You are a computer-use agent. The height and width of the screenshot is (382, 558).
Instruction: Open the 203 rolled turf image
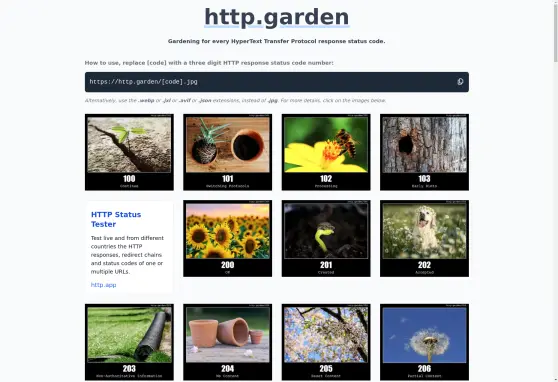click(x=129, y=342)
